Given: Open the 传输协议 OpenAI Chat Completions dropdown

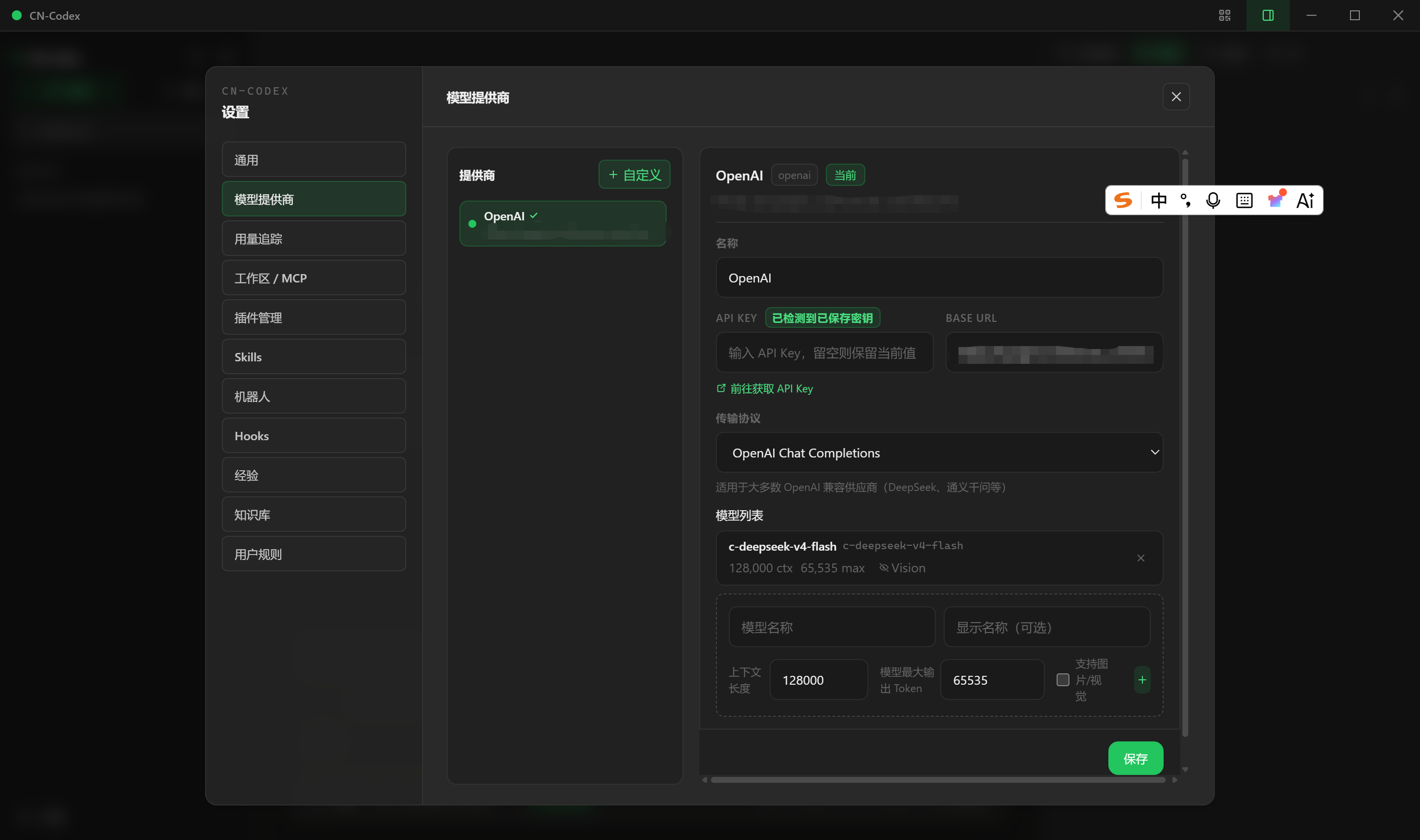Looking at the screenshot, I should pos(939,453).
